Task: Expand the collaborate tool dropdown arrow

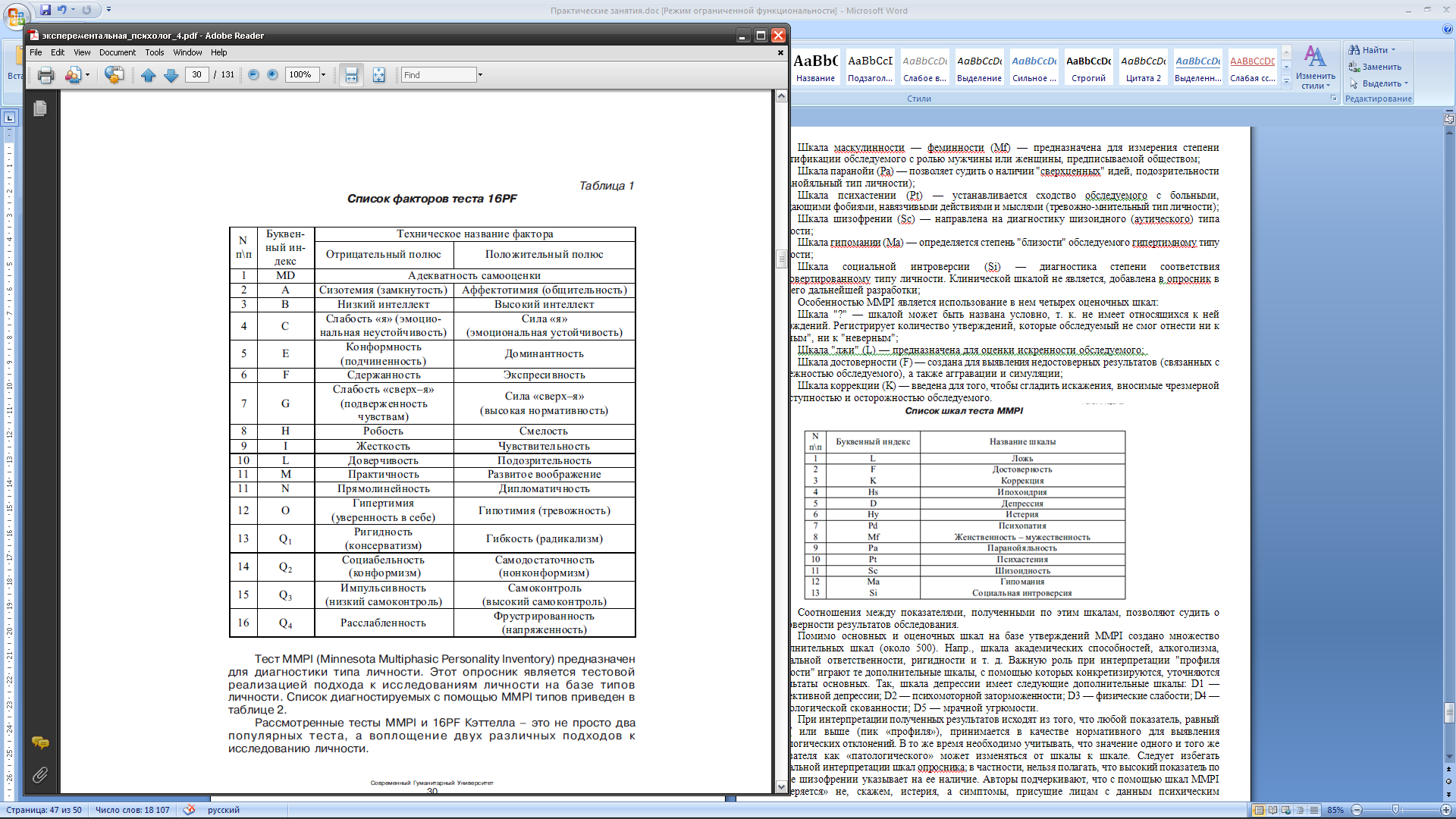Action: 87,75
